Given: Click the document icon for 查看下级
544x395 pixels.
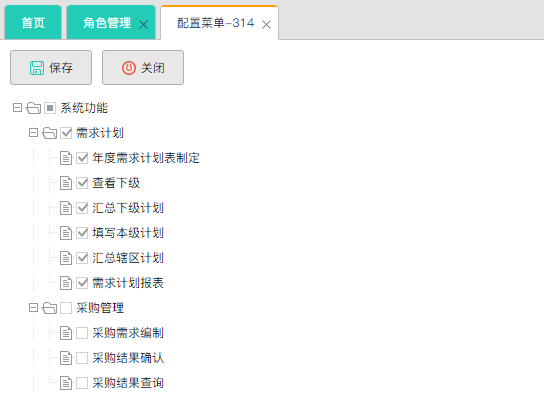Looking at the screenshot, I should pyautogui.click(x=66, y=183).
